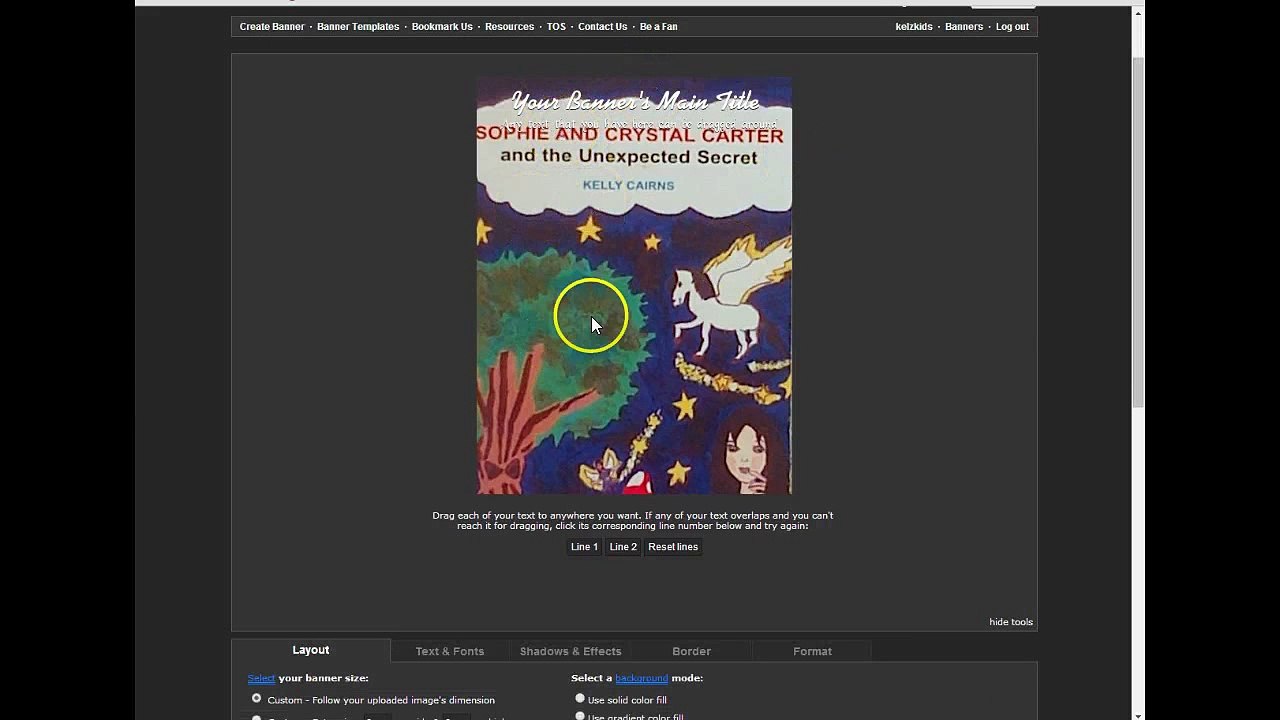Switch to the Text & Fonts tab
The image size is (1280, 720).
[x=449, y=651]
